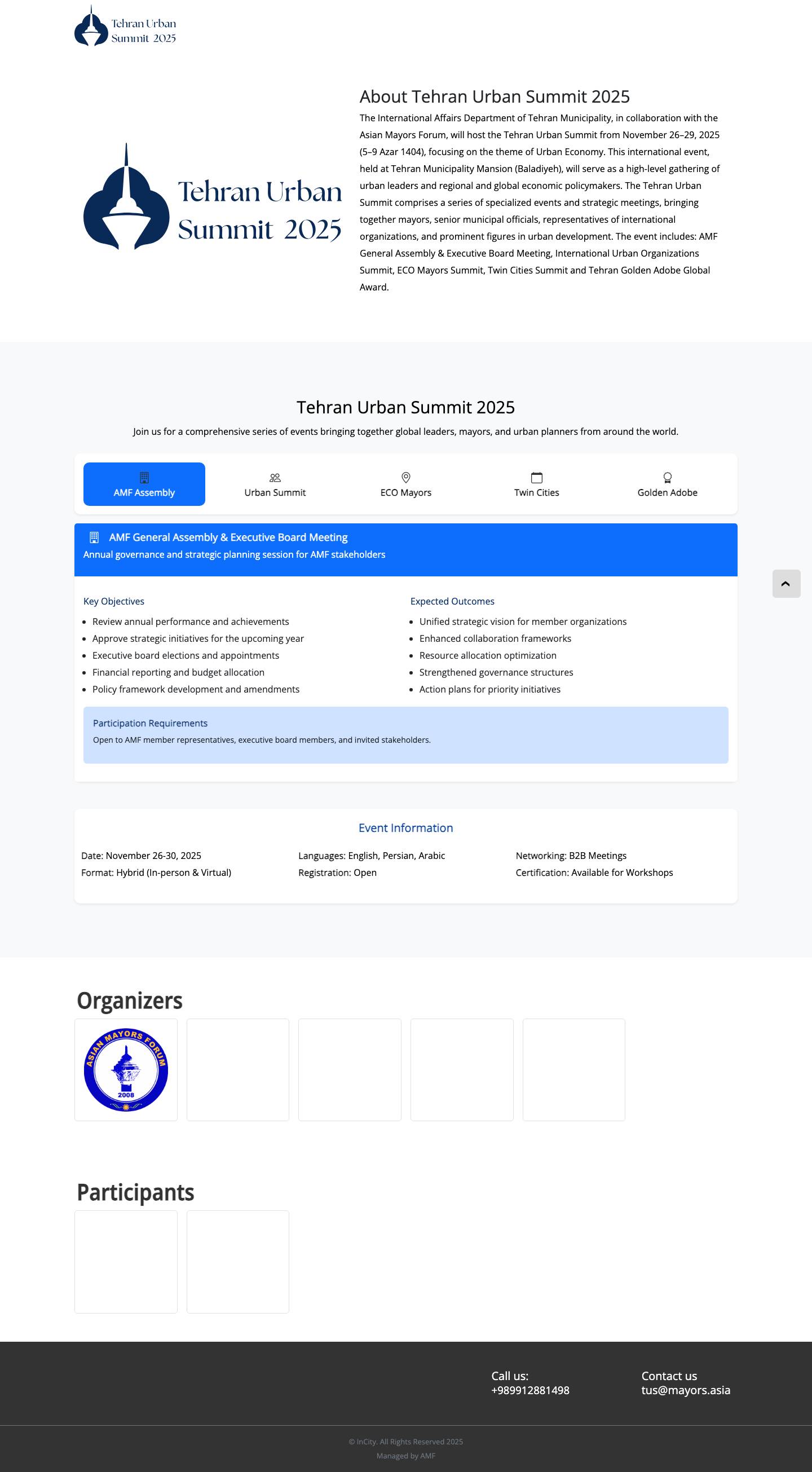Click the Call us label in footer
The width and height of the screenshot is (812, 1472).
coord(510,1376)
